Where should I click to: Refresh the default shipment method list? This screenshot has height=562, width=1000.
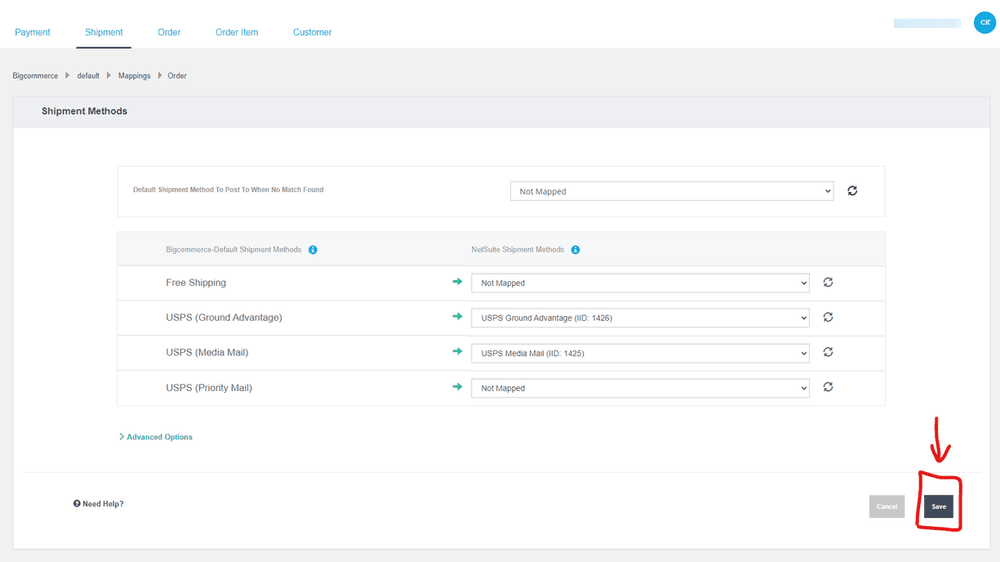point(852,191)
